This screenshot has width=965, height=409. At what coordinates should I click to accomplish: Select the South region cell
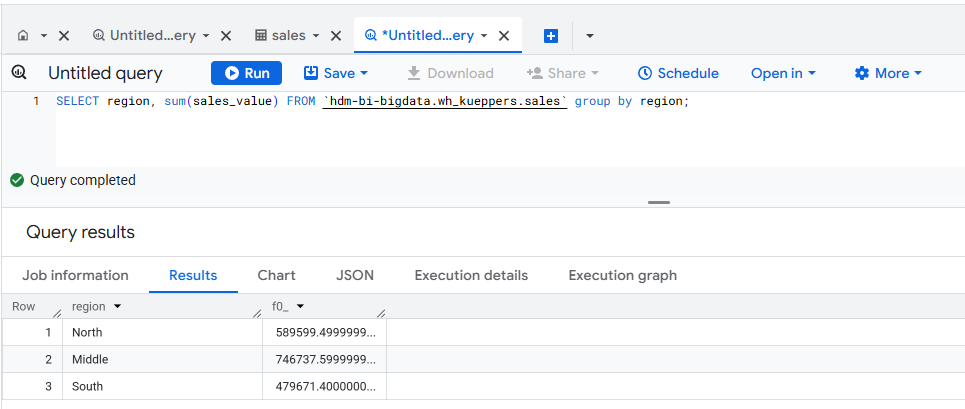click(162, 386)
